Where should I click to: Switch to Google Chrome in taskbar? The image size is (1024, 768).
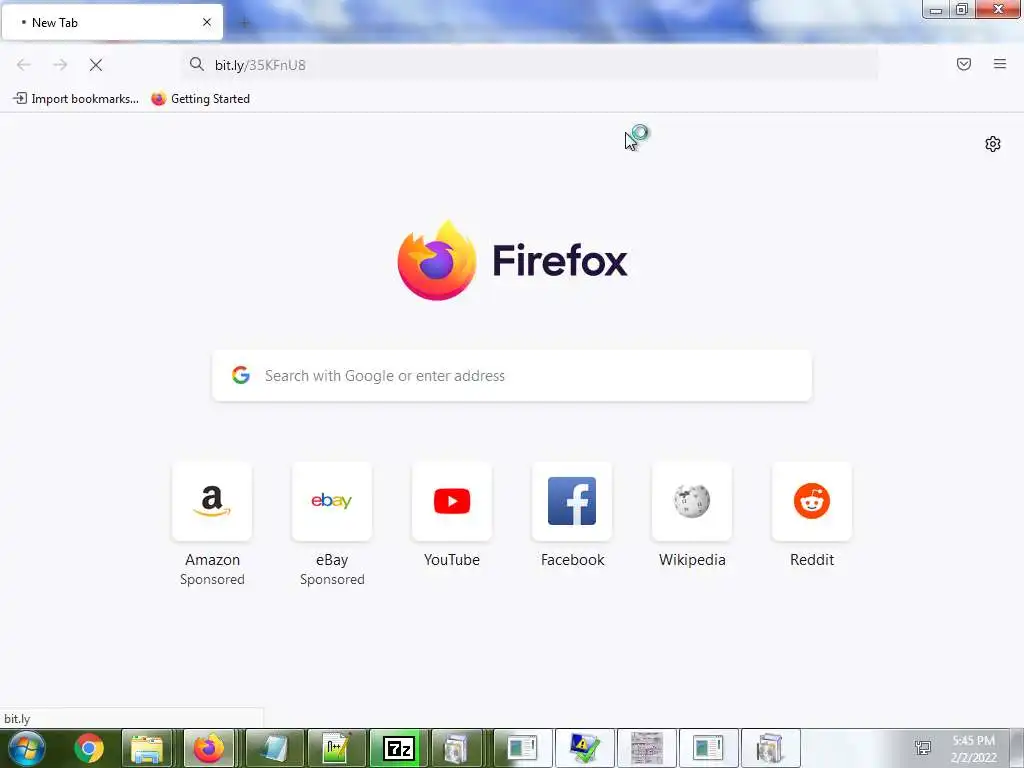click(89, 748)
